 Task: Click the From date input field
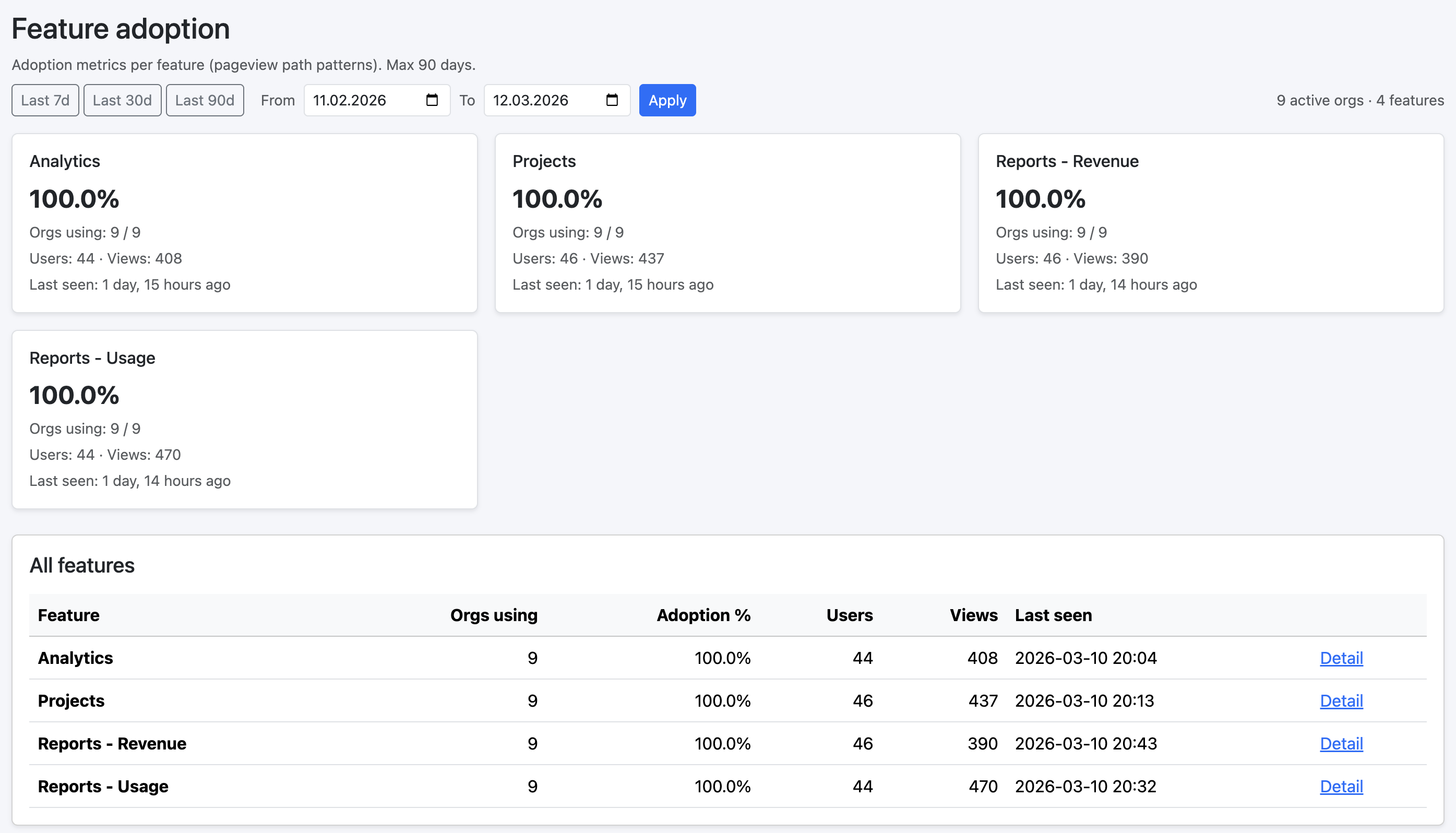360,100
